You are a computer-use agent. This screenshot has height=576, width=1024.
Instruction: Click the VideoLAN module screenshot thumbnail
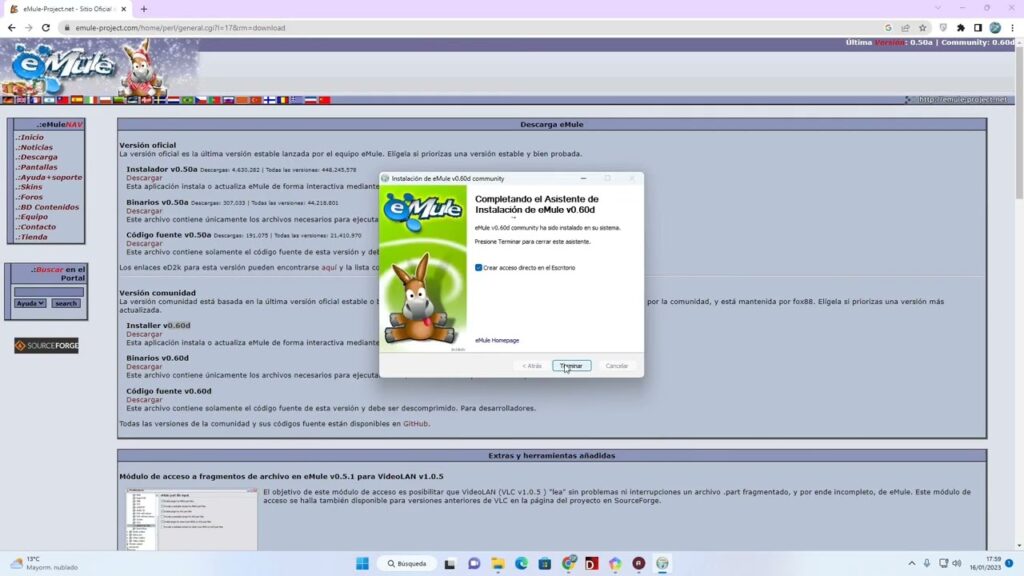(x=191, y=520)
